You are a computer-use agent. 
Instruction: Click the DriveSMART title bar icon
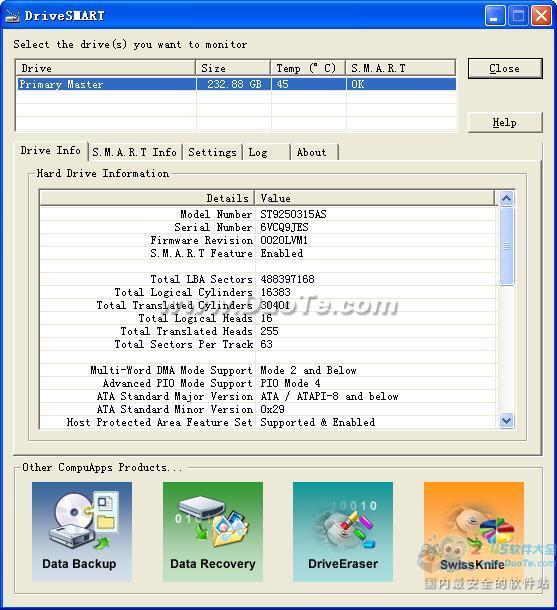[12, 16]
